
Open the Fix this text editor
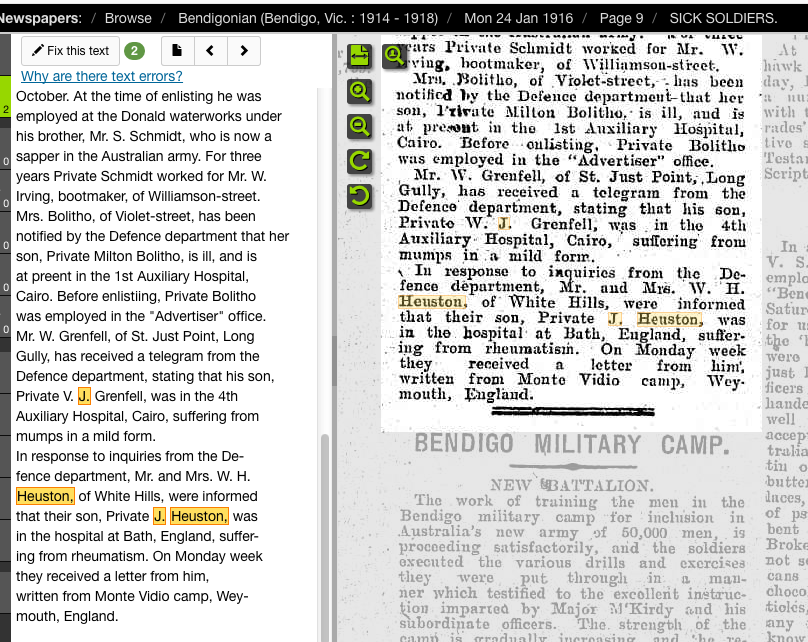tap(71, 50)
